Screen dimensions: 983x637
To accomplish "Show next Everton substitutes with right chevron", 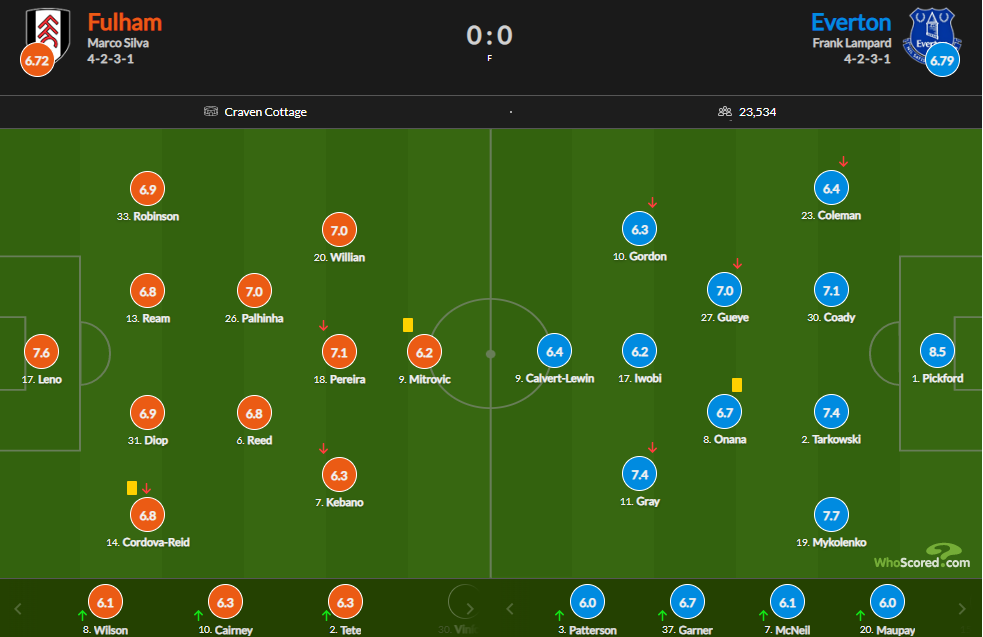I will (962, 608).
